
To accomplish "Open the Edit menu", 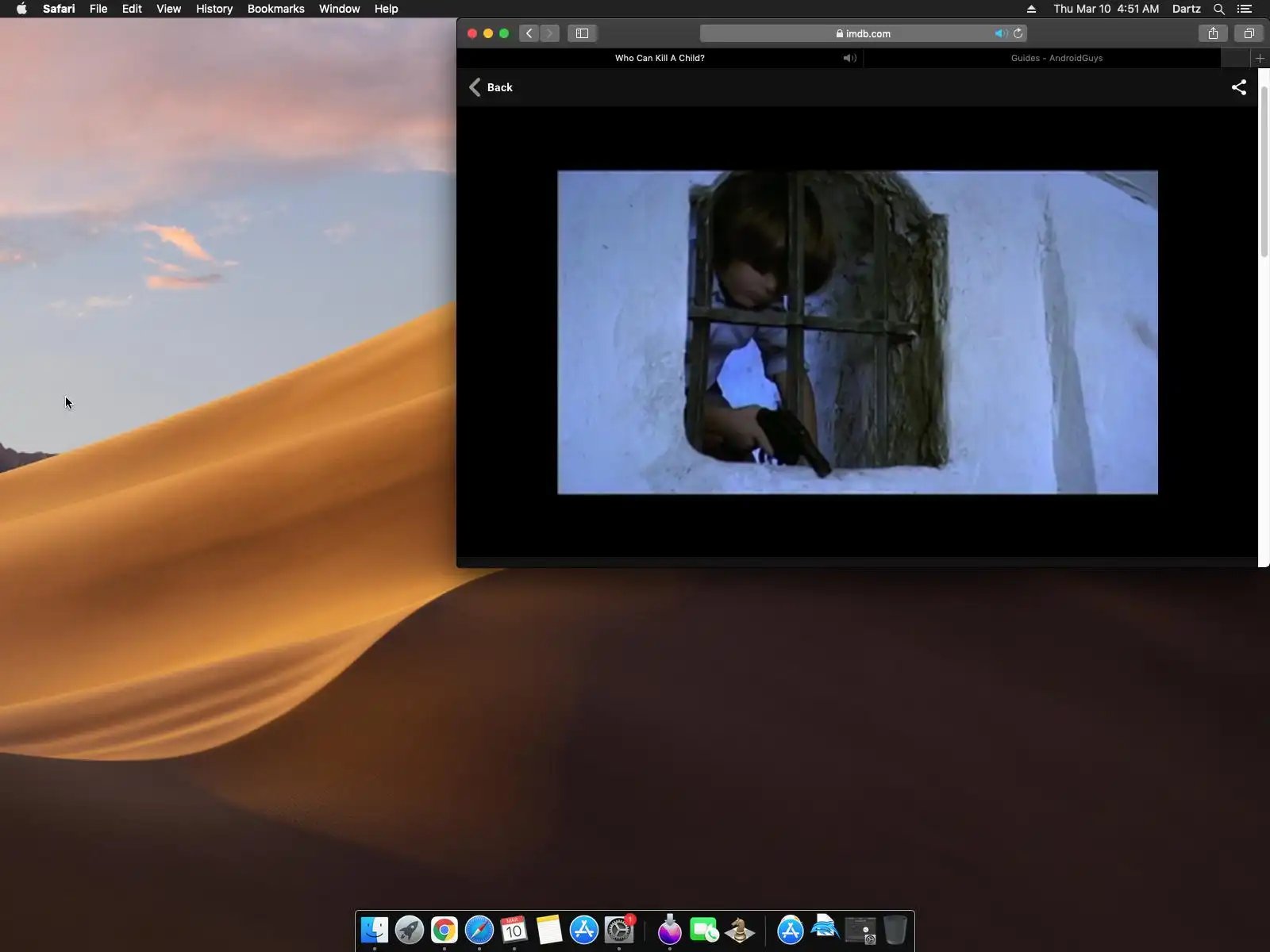I will (132, 9).
